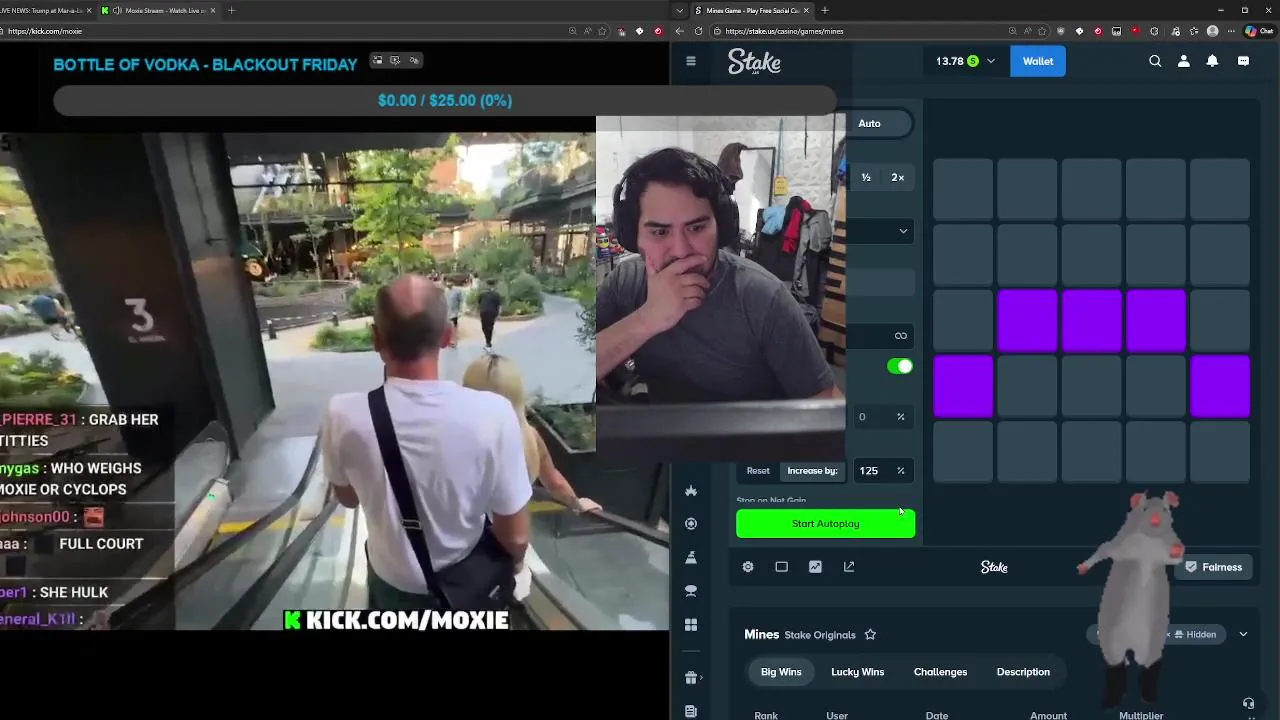Open sidebar four-squares grid icon
Viewport: 1280px width, 720px height.
(x=691, y=625)
